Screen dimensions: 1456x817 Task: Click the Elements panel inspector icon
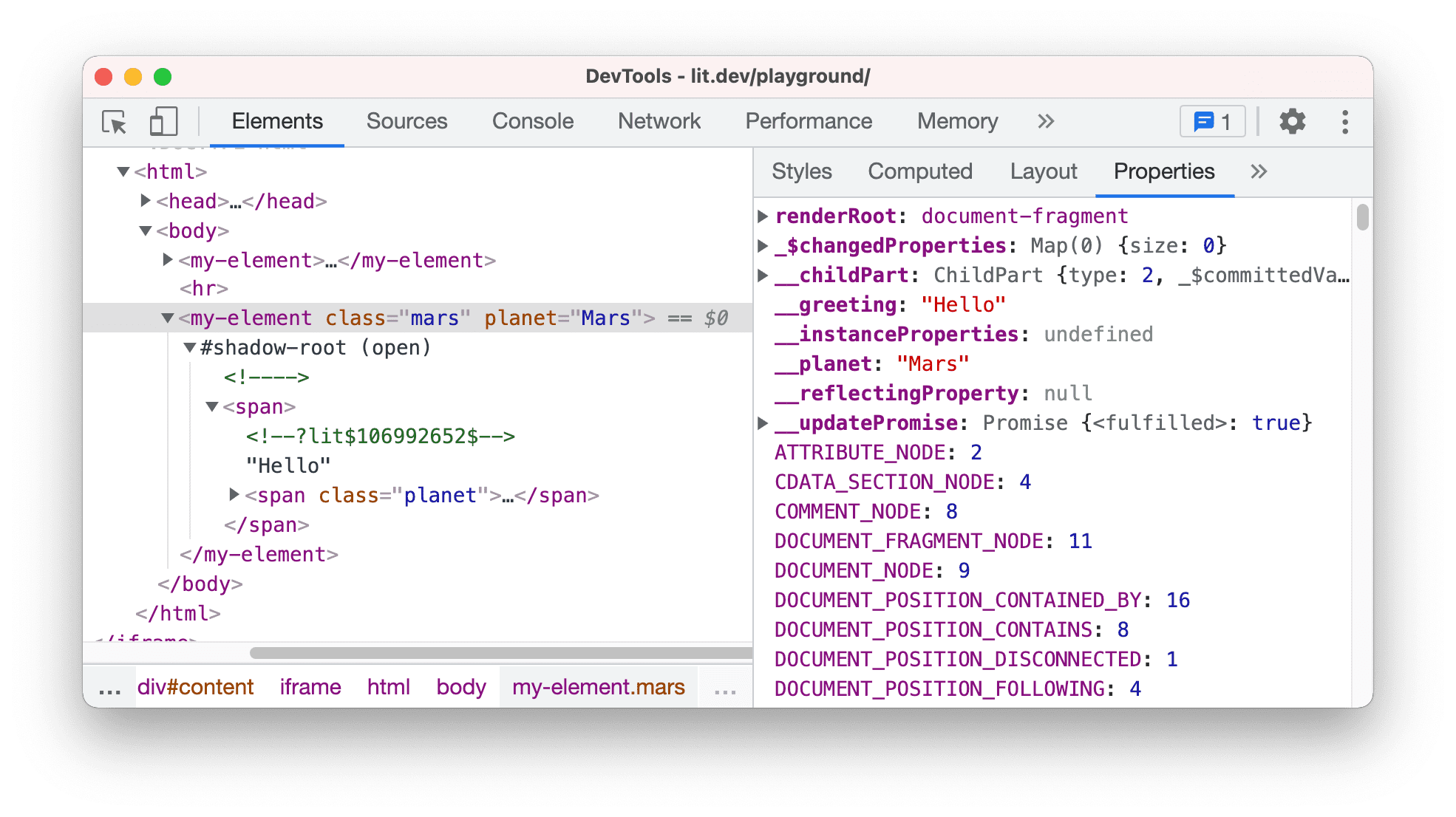(114, 120)
